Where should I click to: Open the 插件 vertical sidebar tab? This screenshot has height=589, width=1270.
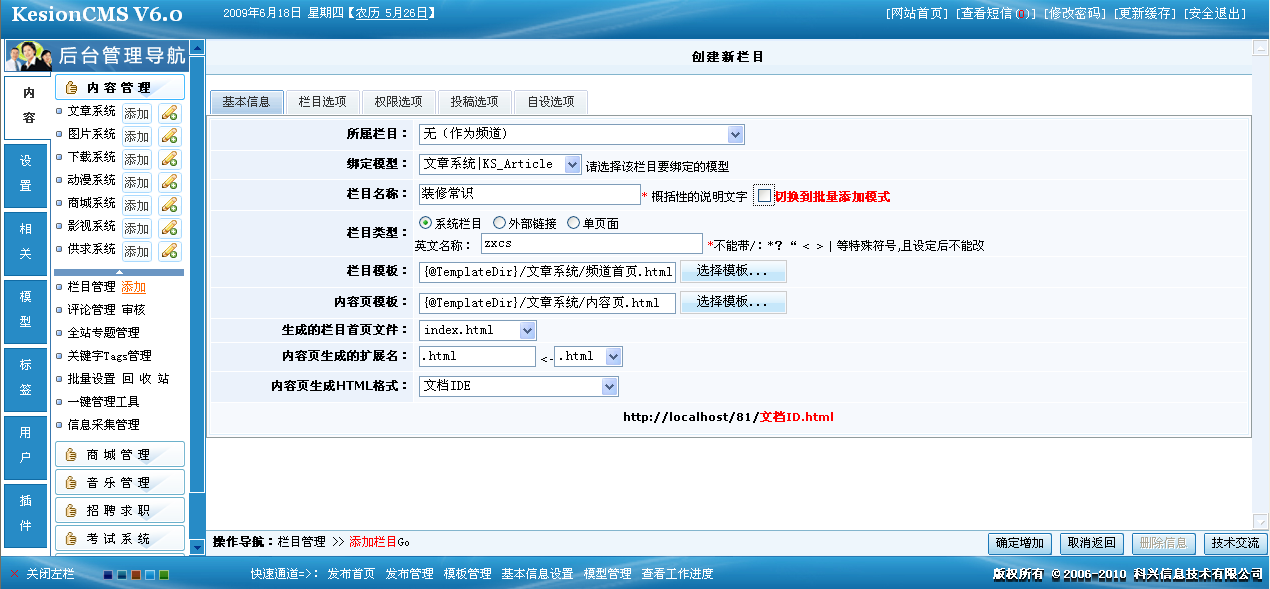(x=26, y=514)
